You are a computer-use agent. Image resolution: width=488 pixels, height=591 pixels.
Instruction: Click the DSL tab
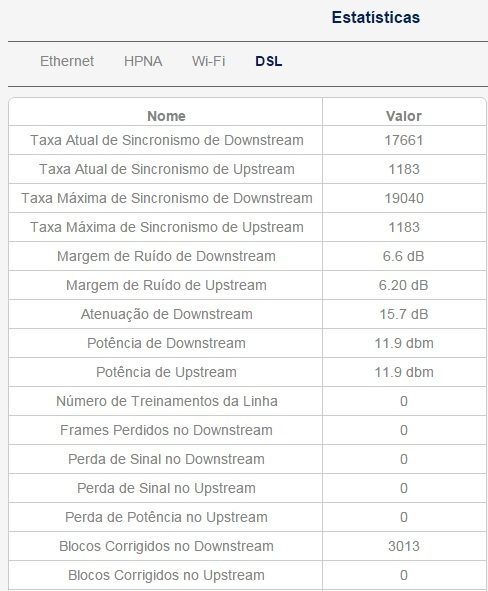(269, 61)
